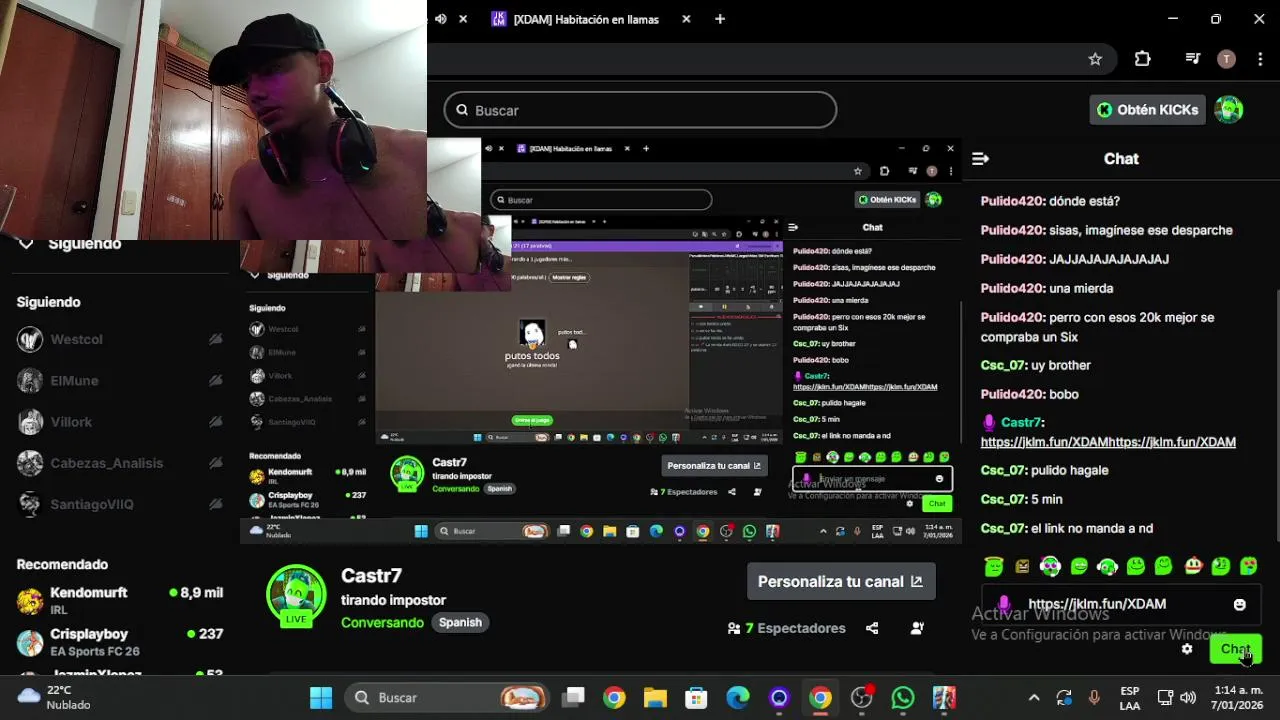The height and width of the screenshot is (720, 1280).
Task: Collapse the chat panel with arrow icon
Action: click(980, 158)
